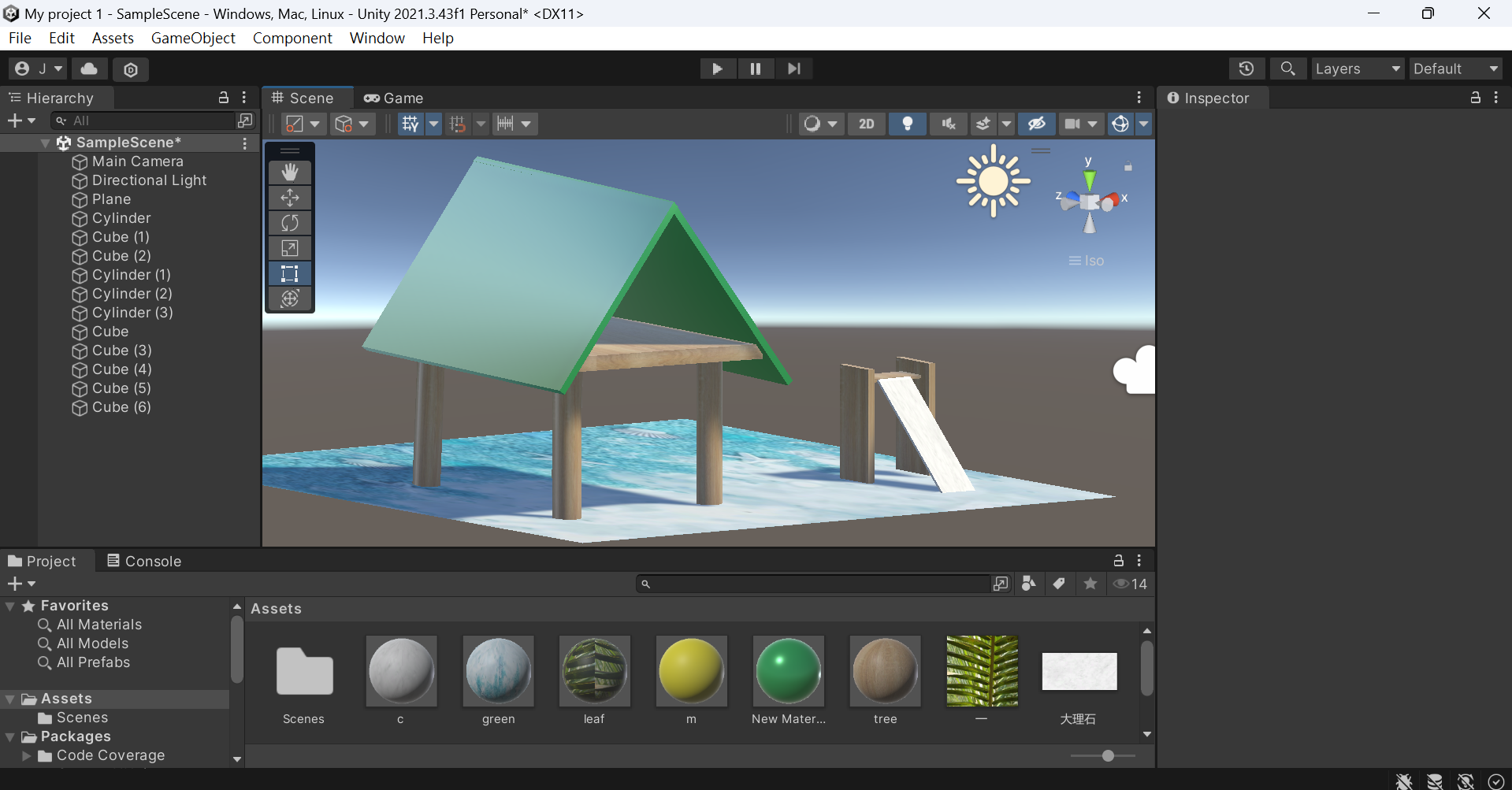
Task: Select the Hand tool in Scene view
Action: (x=290, y=172)
